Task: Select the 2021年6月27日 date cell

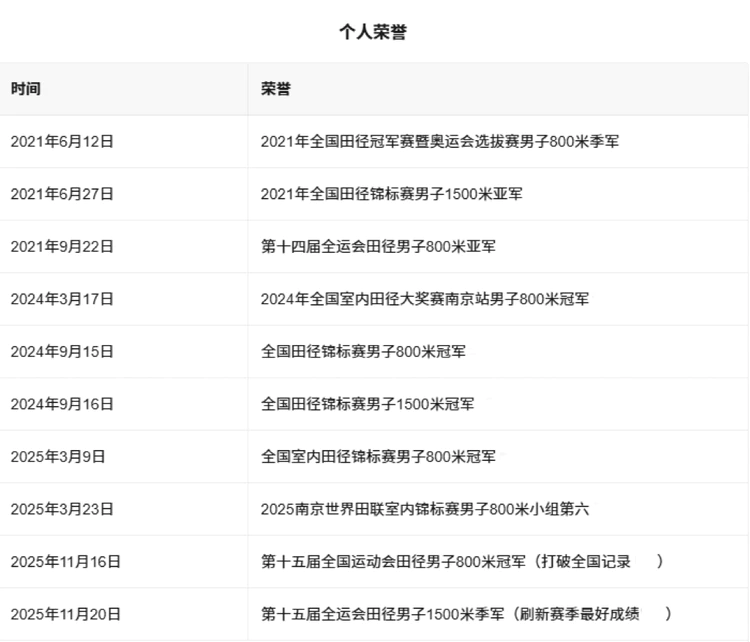Action: coord(62,194)
